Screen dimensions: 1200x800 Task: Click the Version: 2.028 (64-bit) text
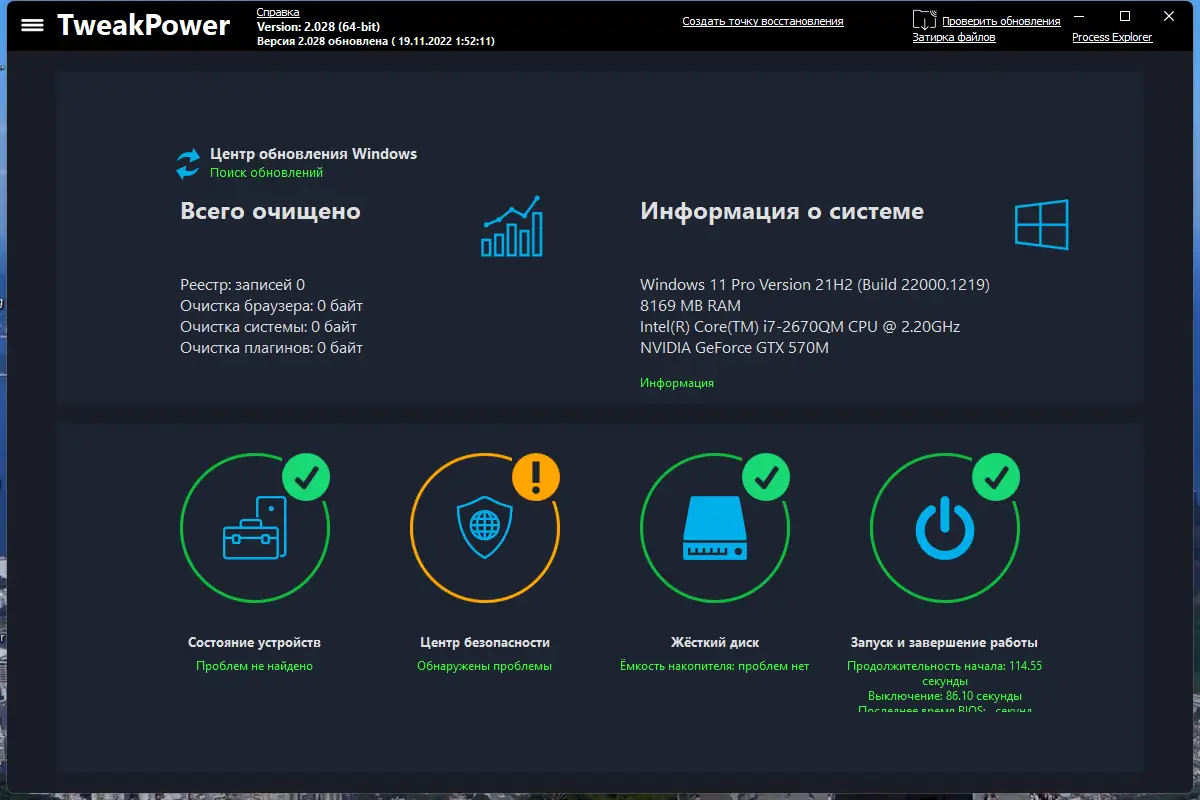[x=320, y=27]
